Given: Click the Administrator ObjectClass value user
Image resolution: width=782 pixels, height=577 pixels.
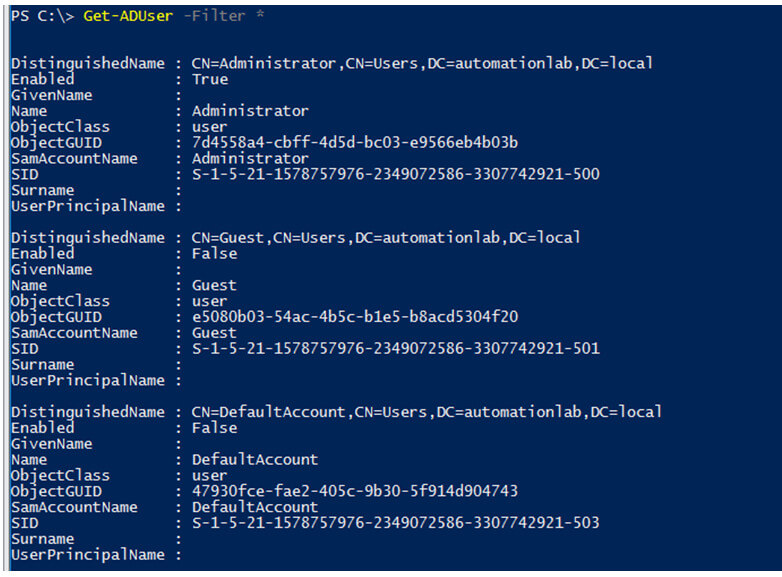Looking at the screenshot, I should (x=210, y=127).
